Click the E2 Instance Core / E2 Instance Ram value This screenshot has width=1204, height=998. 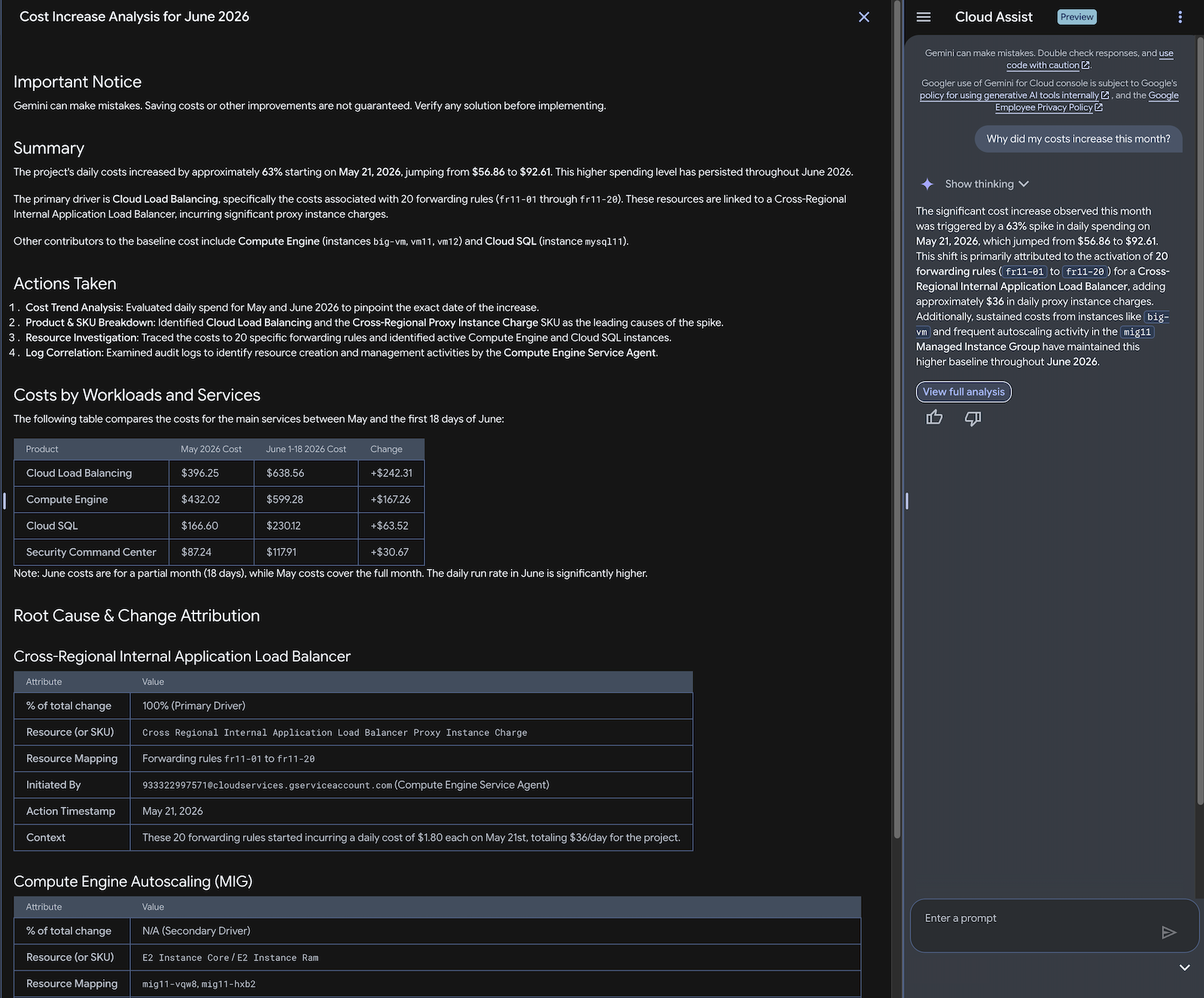pos(230,957)
